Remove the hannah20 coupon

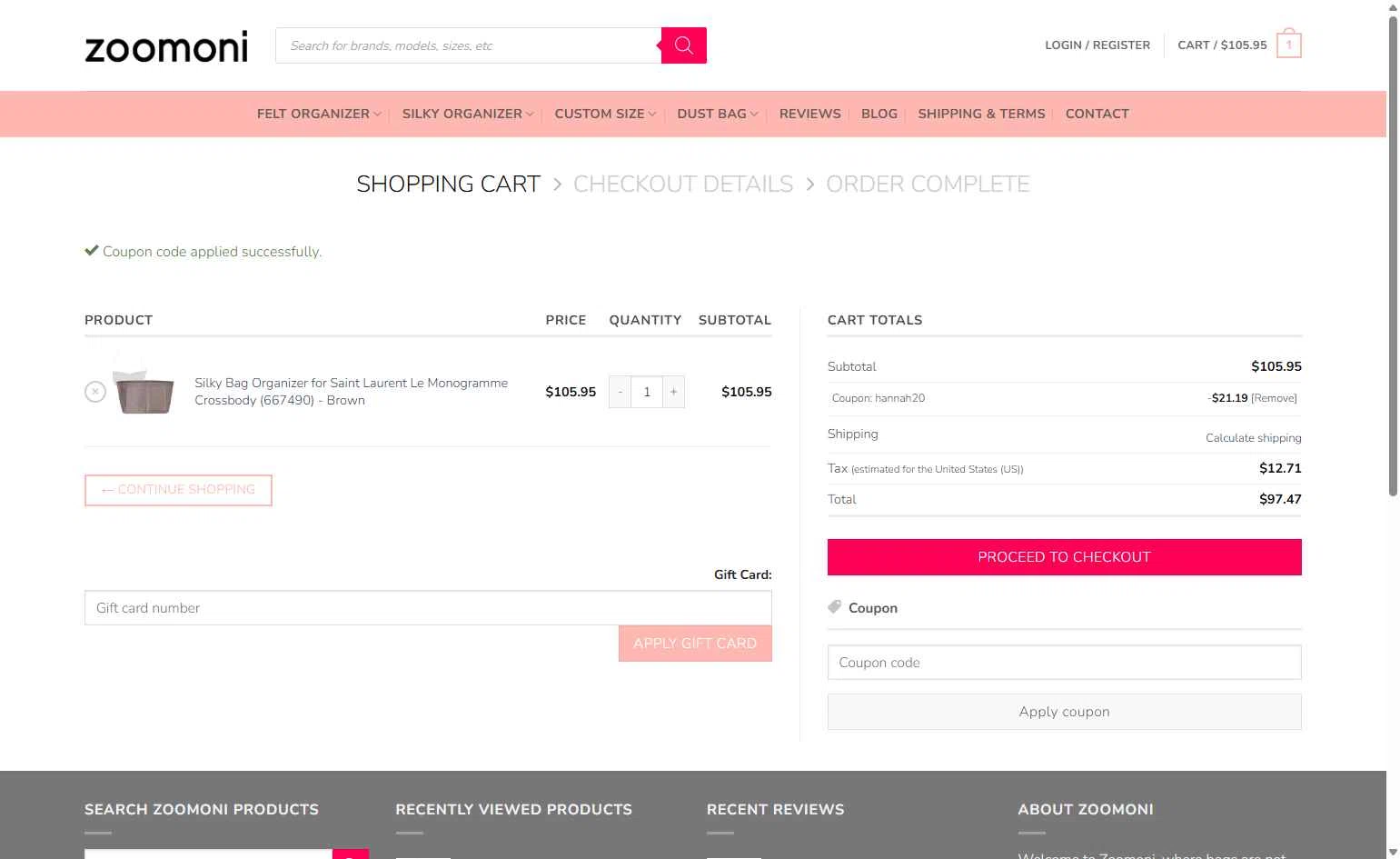click(x=1274, y=398)
